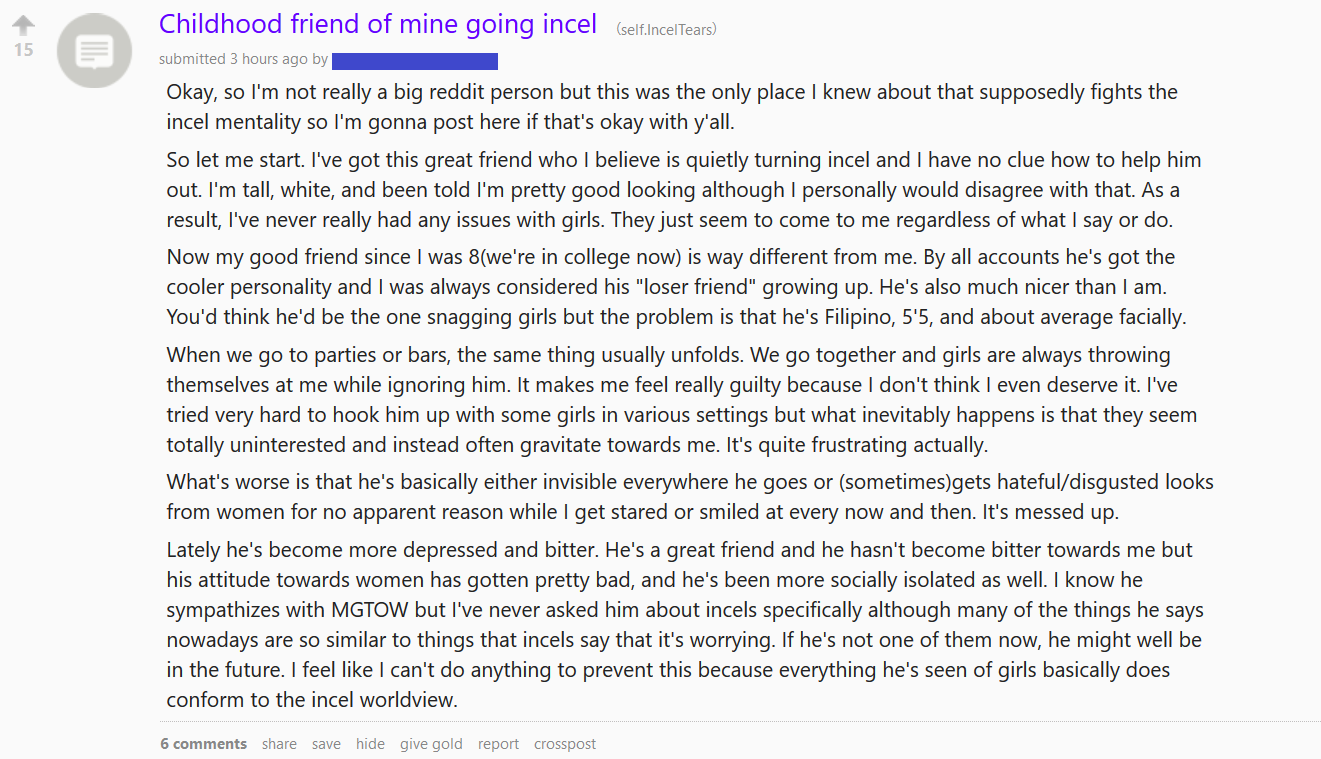Click the self-post speech bubble thumbnail
The image size is (1321, 759).
[95, 51]
